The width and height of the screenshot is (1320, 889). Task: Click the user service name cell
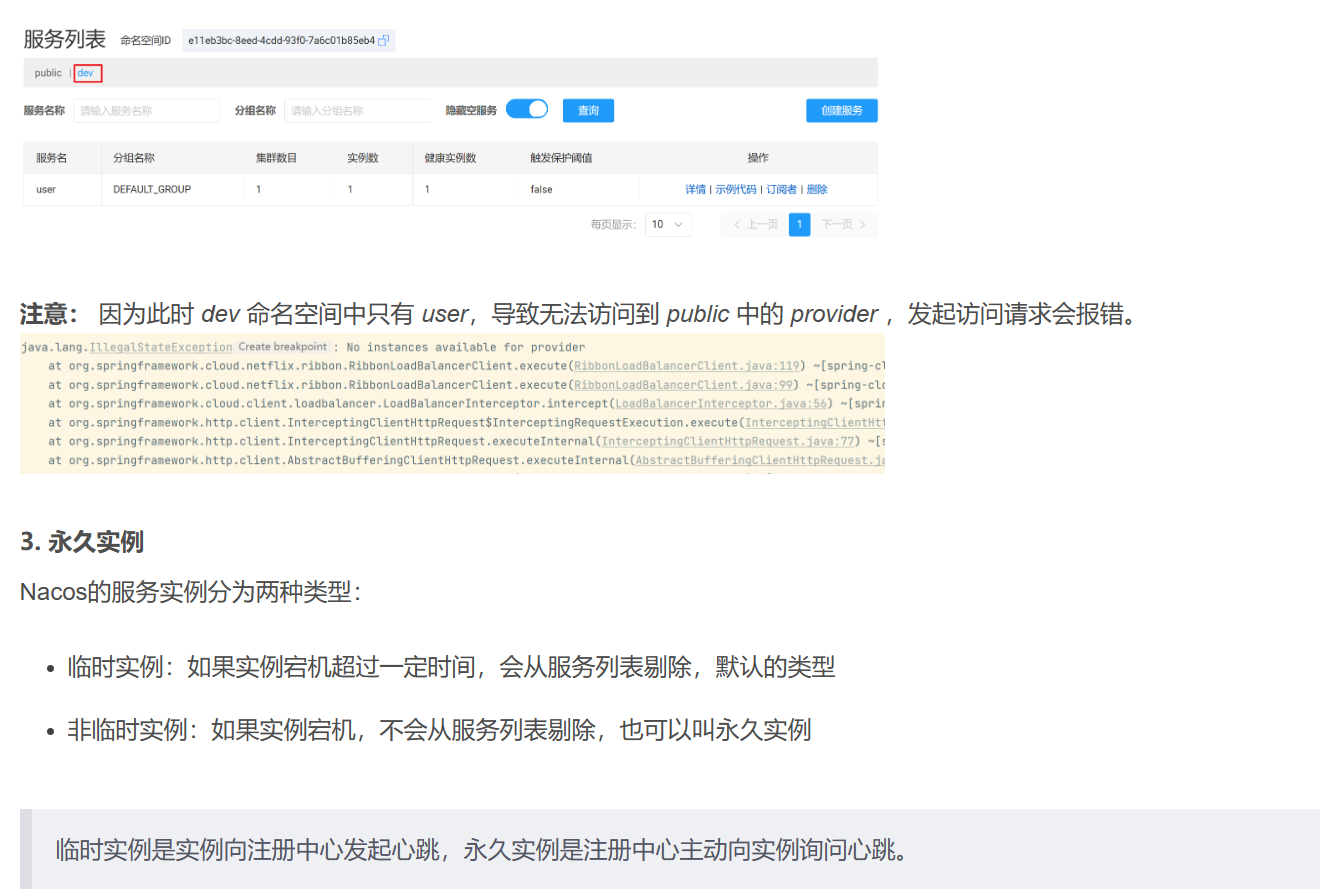tap(46, 189)
